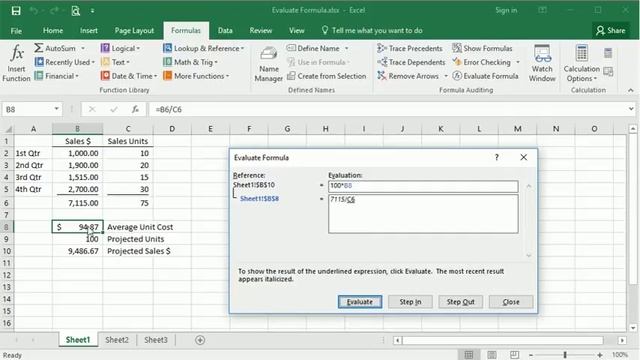Toggle Show Formulas
640x360 pixels.
(482, 48)
